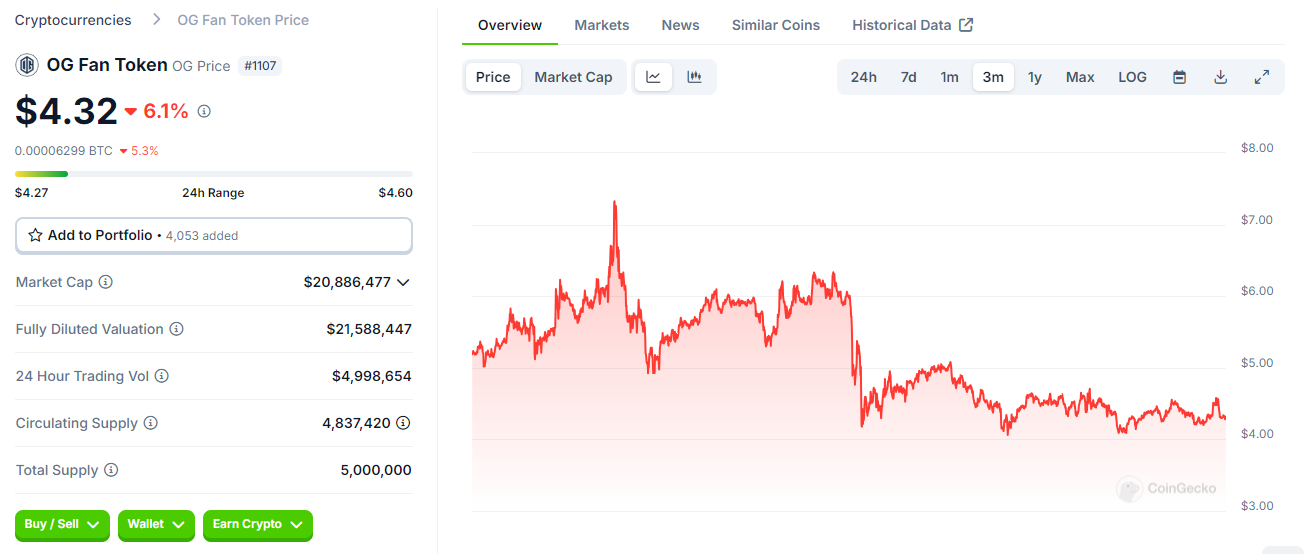Show Fully Diluted Valuation info icon
Viewport: 1315px width, 554px height.
coord(177,329)
